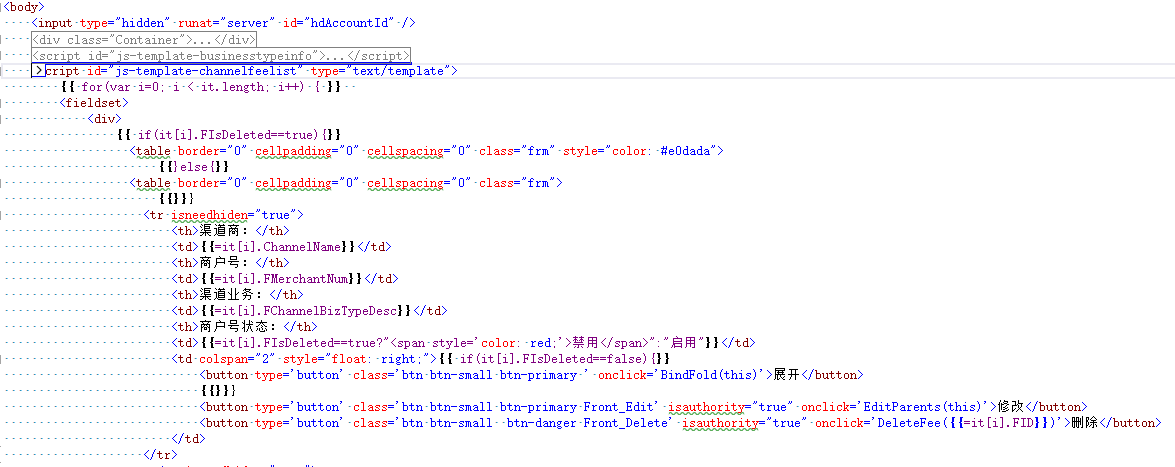The height and width of the screenshot is (467, 1175).
Task: Click the <fieldset> opening tag
Action: coord(94,103)
